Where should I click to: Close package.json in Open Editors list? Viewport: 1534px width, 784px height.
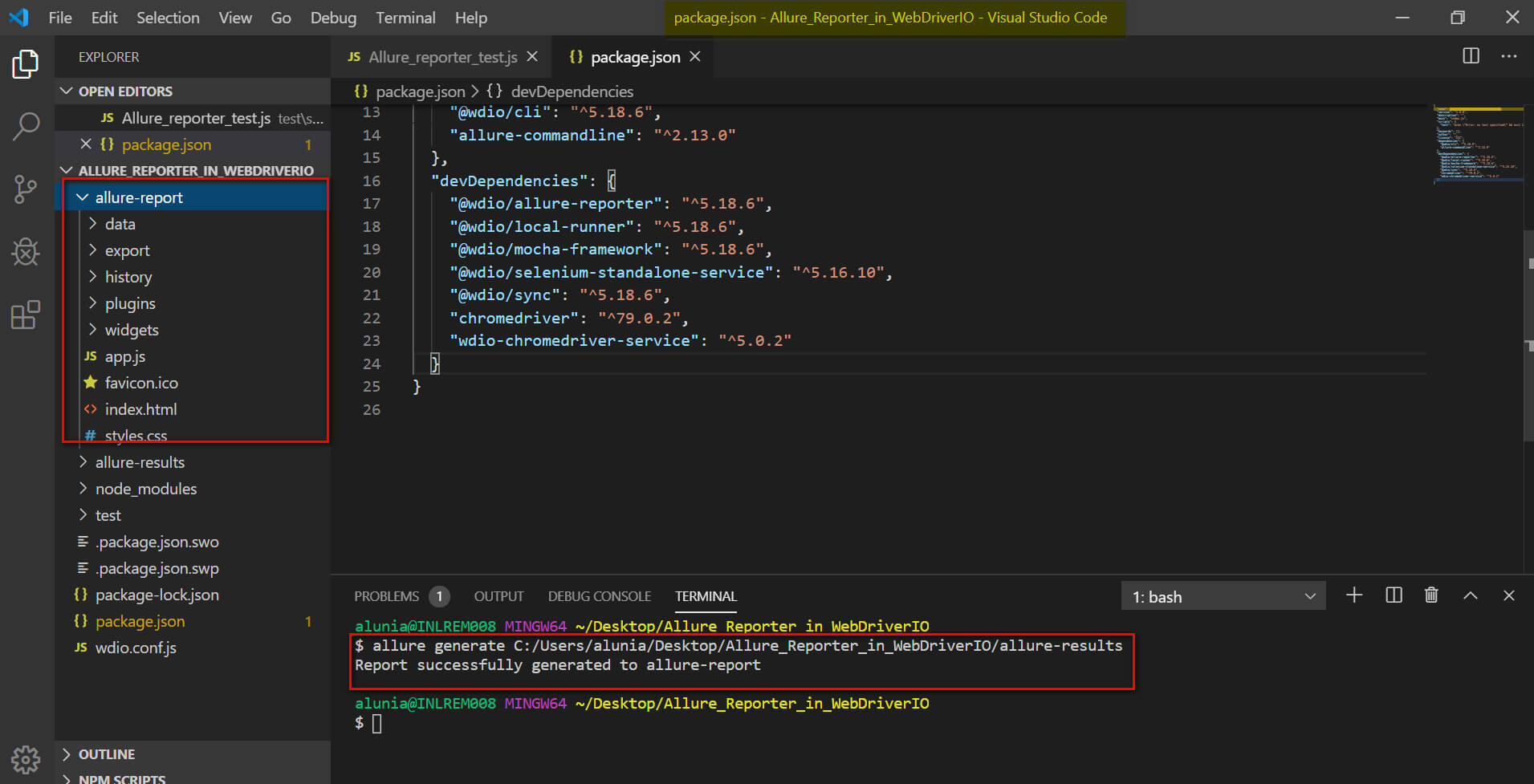click(x=86, y=144)
